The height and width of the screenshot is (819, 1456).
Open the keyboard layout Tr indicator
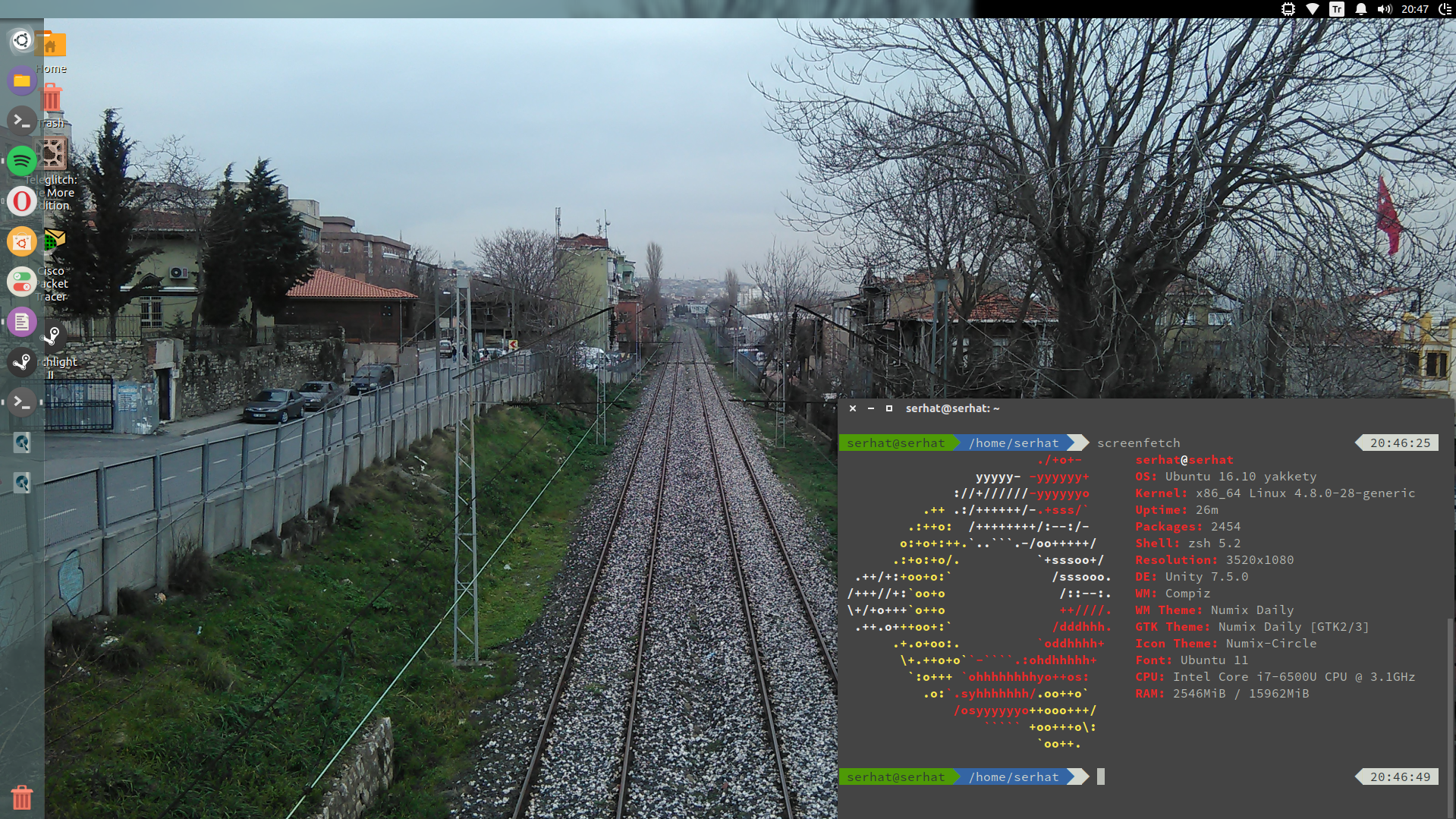1337,9
